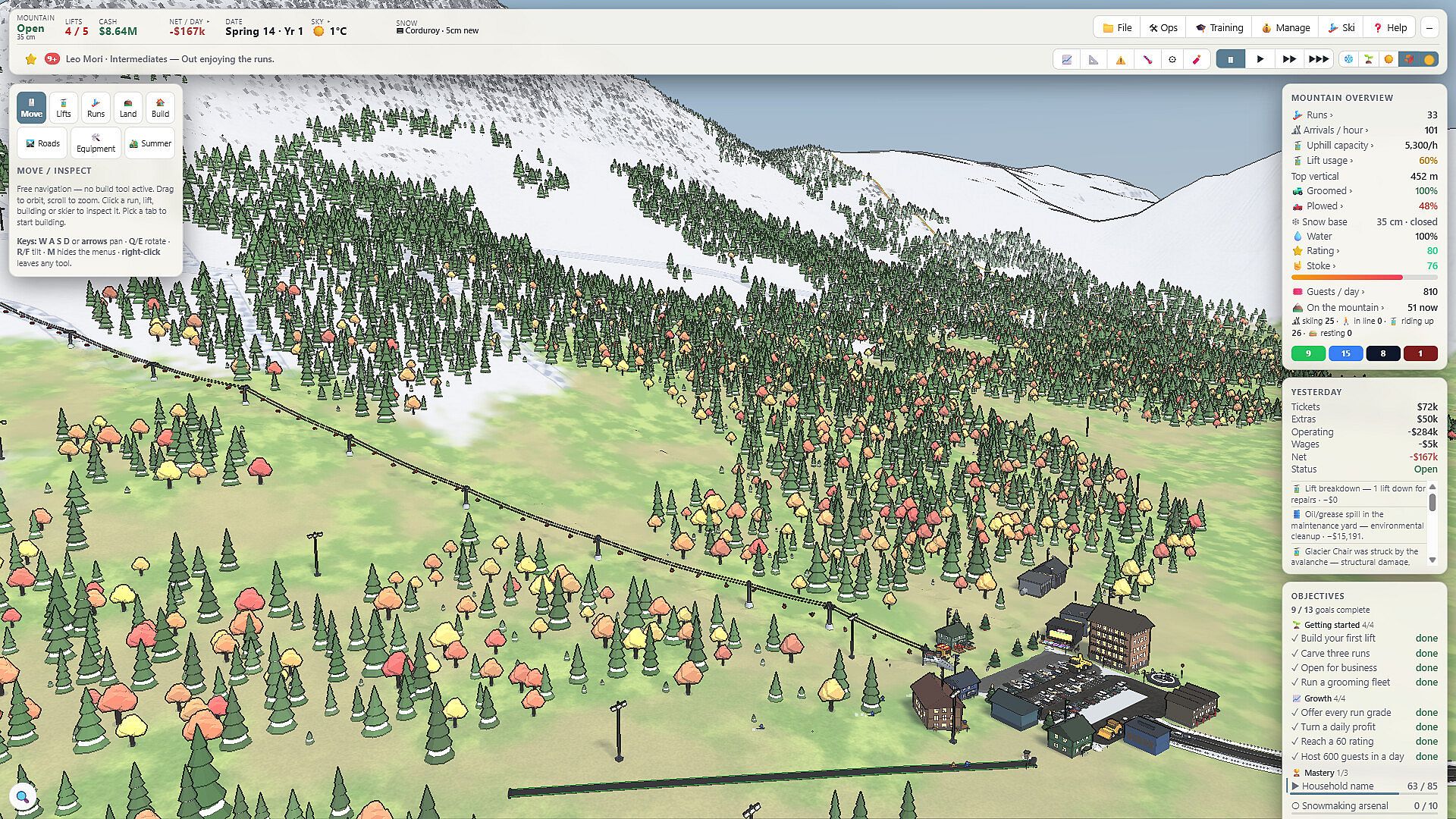Open the Ops menu
This screenshot has width=1456, height=819.
(x=1163, y=27)
